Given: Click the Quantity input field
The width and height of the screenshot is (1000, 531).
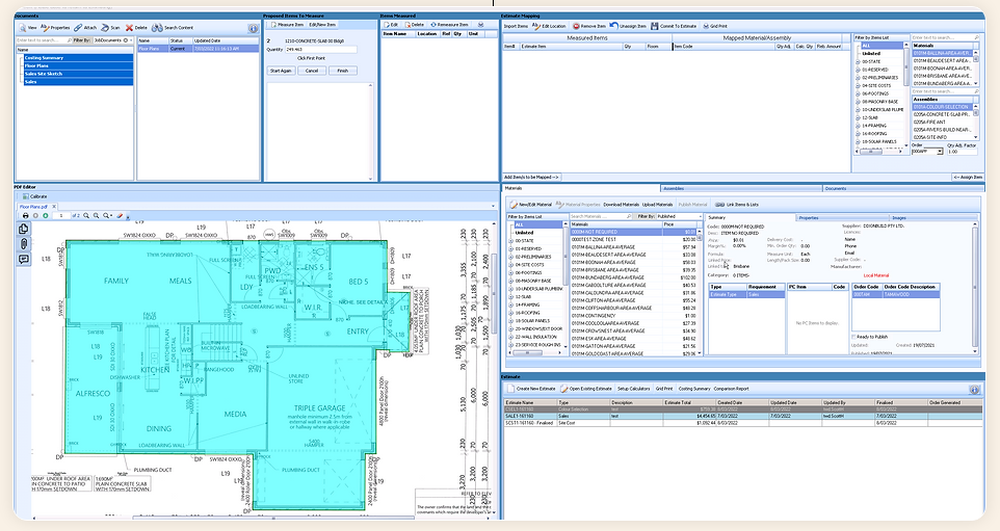Looking at the screenshot, I should [x=321, y=49].
